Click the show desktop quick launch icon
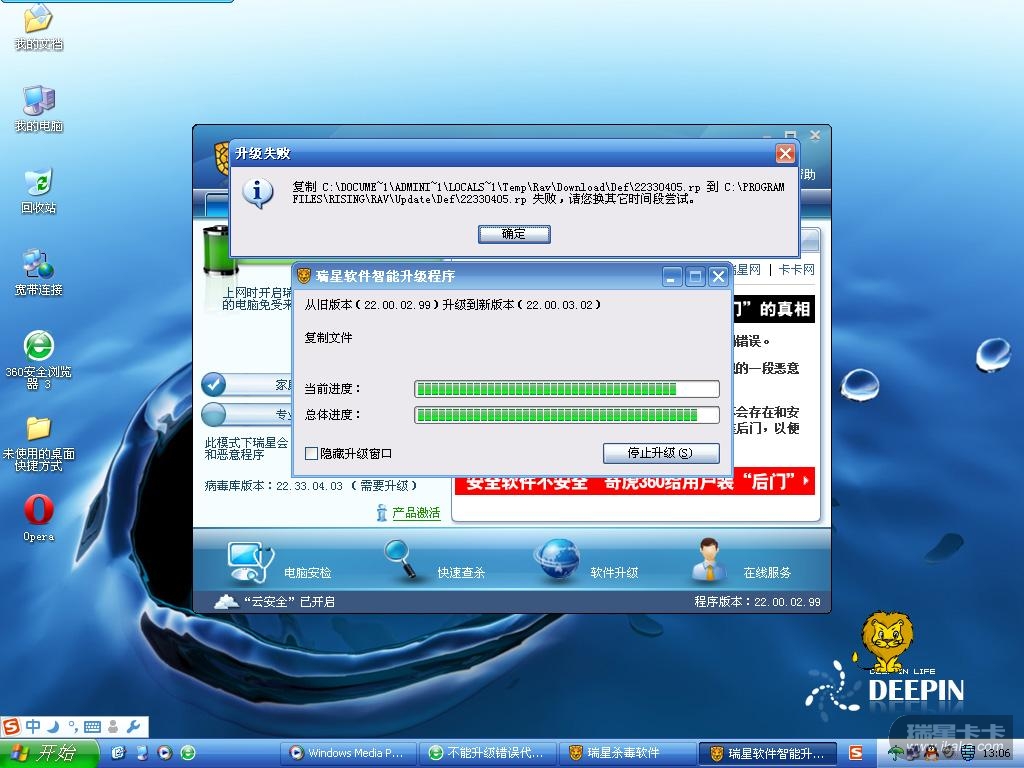The height and width of the screenshot is (768, 1024). 119,753
